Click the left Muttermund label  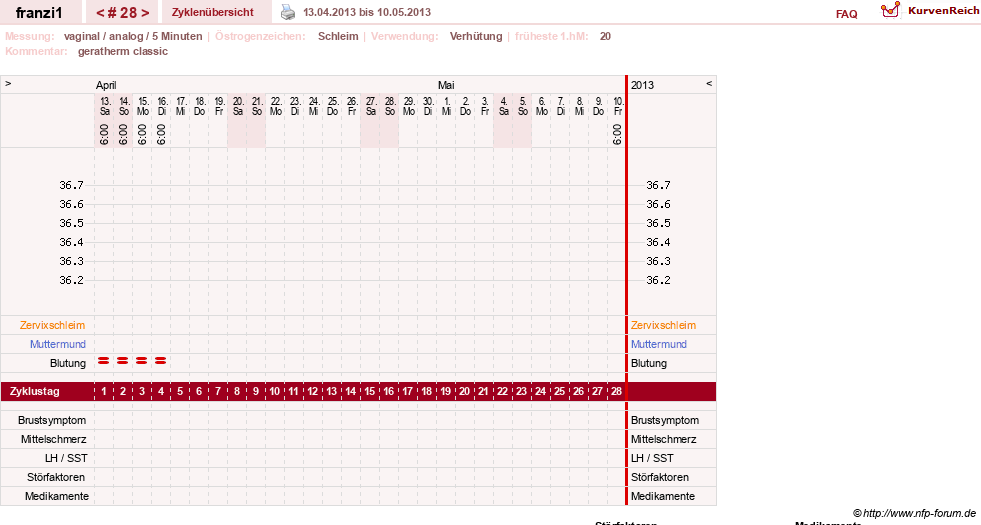58,344
